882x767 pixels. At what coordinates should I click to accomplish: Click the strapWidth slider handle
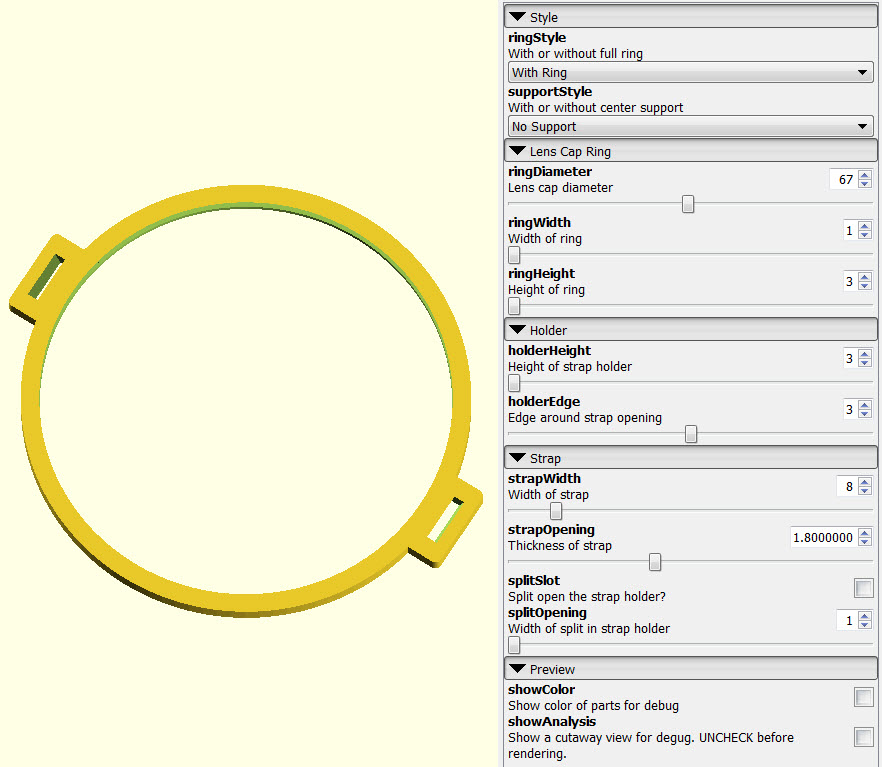pyautogui.click(x=556, y=511)
